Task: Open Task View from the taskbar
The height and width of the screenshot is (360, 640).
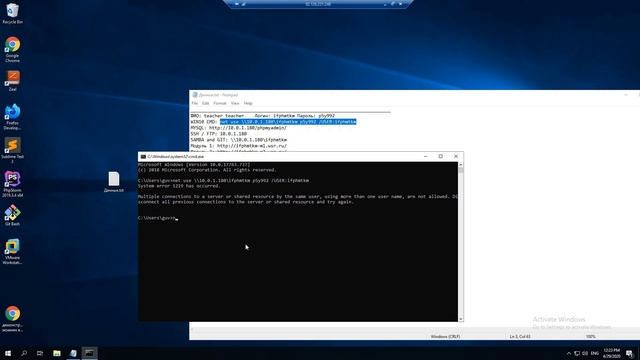Action: click(40, 353)
